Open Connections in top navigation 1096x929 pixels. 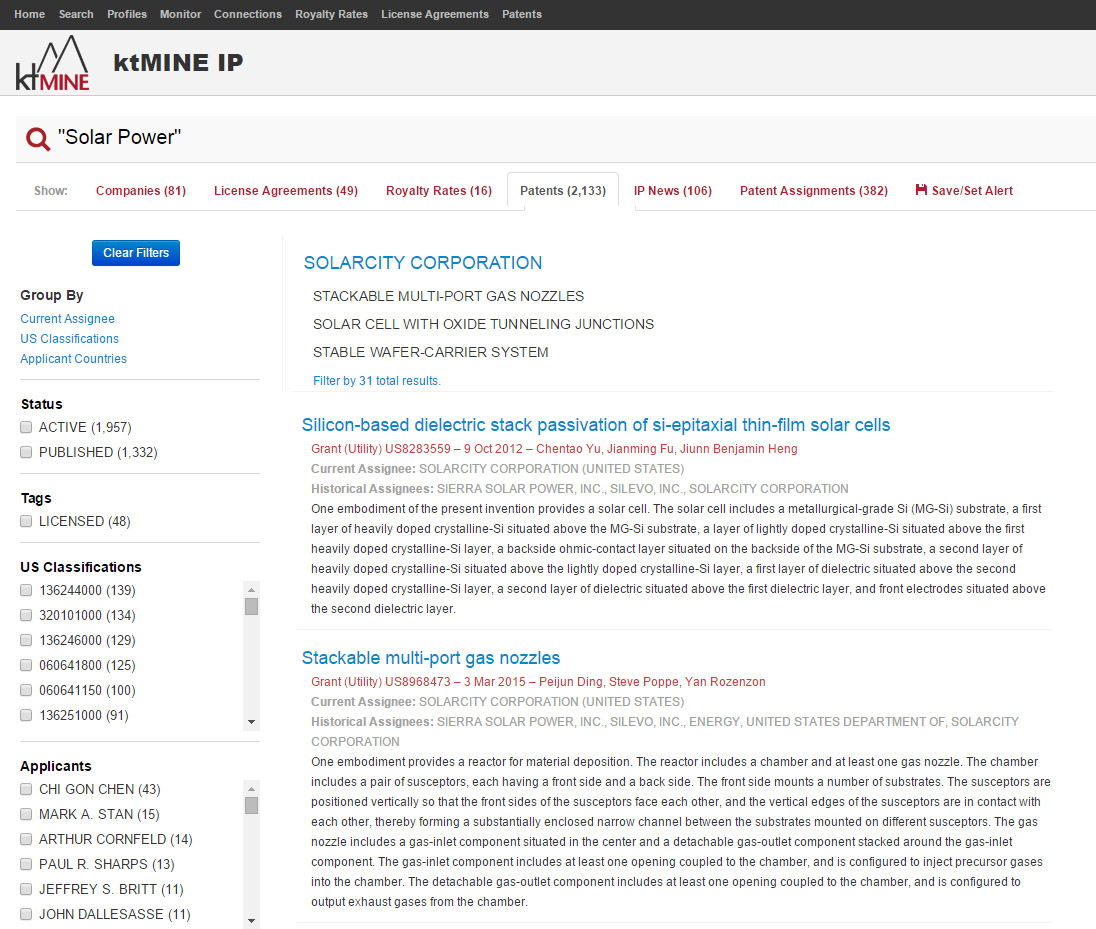(x=247, y=14)
